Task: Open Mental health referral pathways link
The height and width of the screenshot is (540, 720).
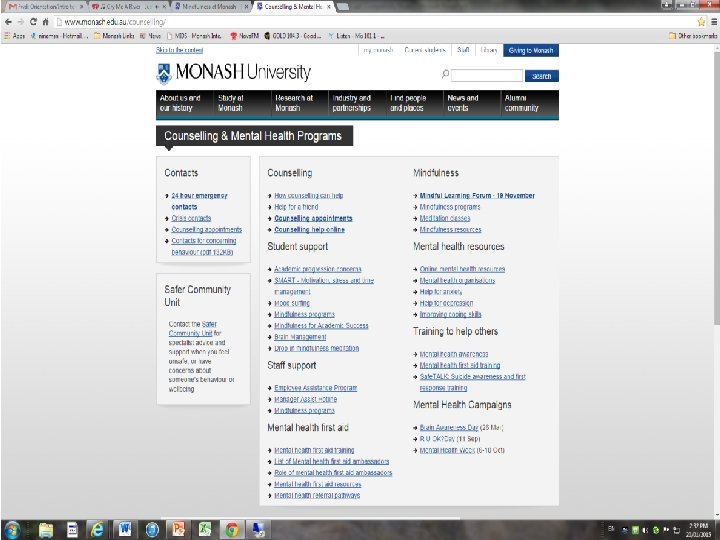Action: (317, 495)
